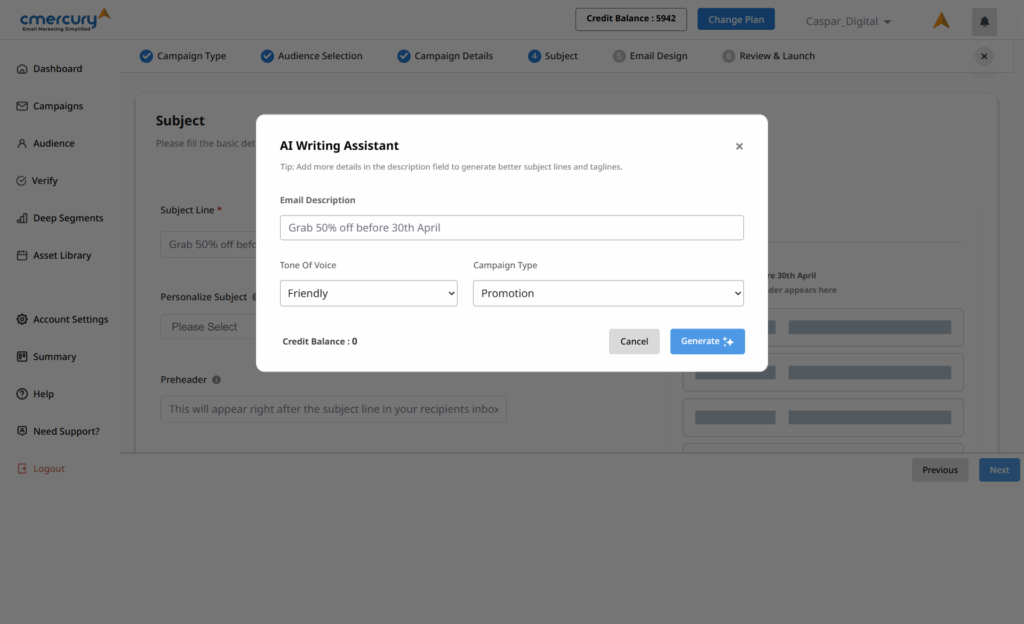Open the Campaign Type dropdown
This screenshot has width=1024, height=624.
point(608,293)
